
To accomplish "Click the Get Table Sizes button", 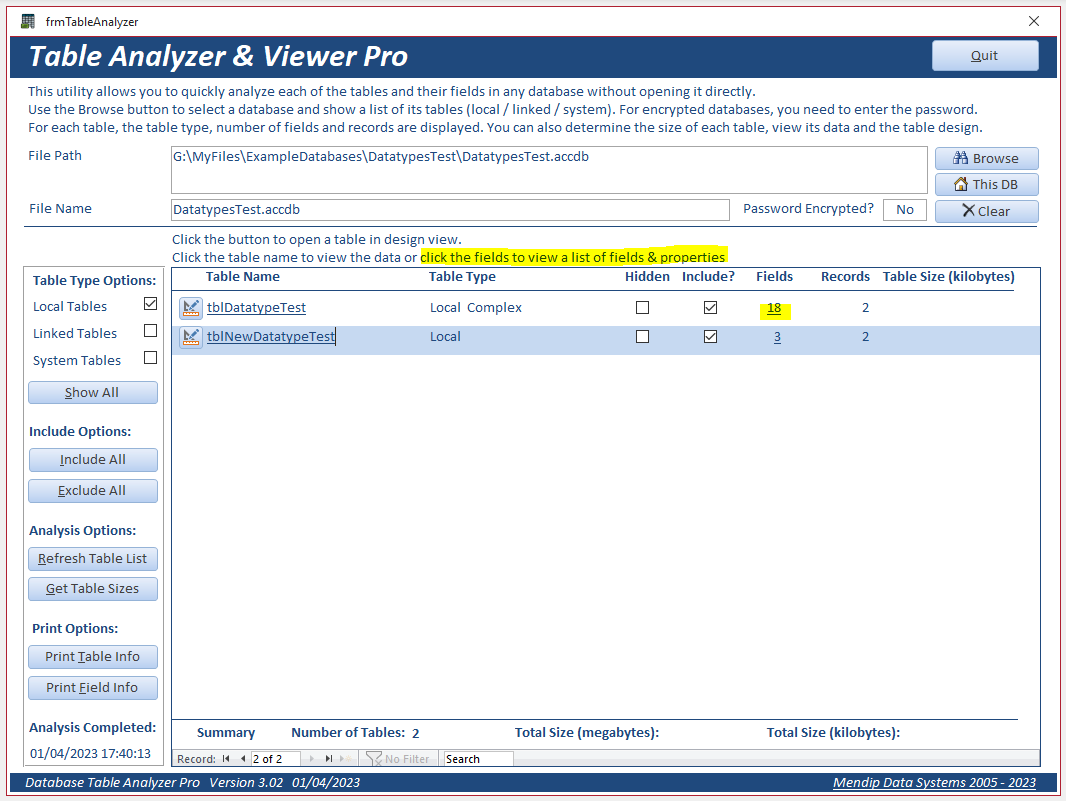I will click(x=92, y=589).
